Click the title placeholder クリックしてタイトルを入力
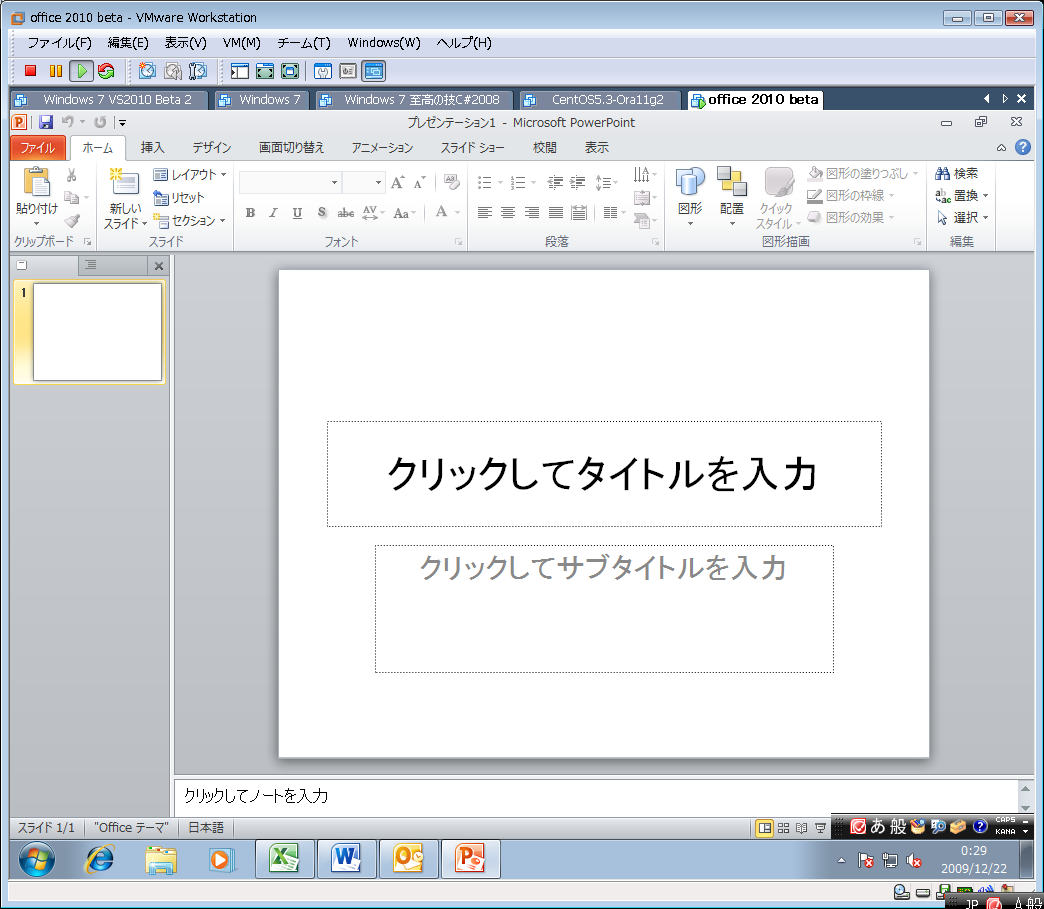 coord(603,474)
